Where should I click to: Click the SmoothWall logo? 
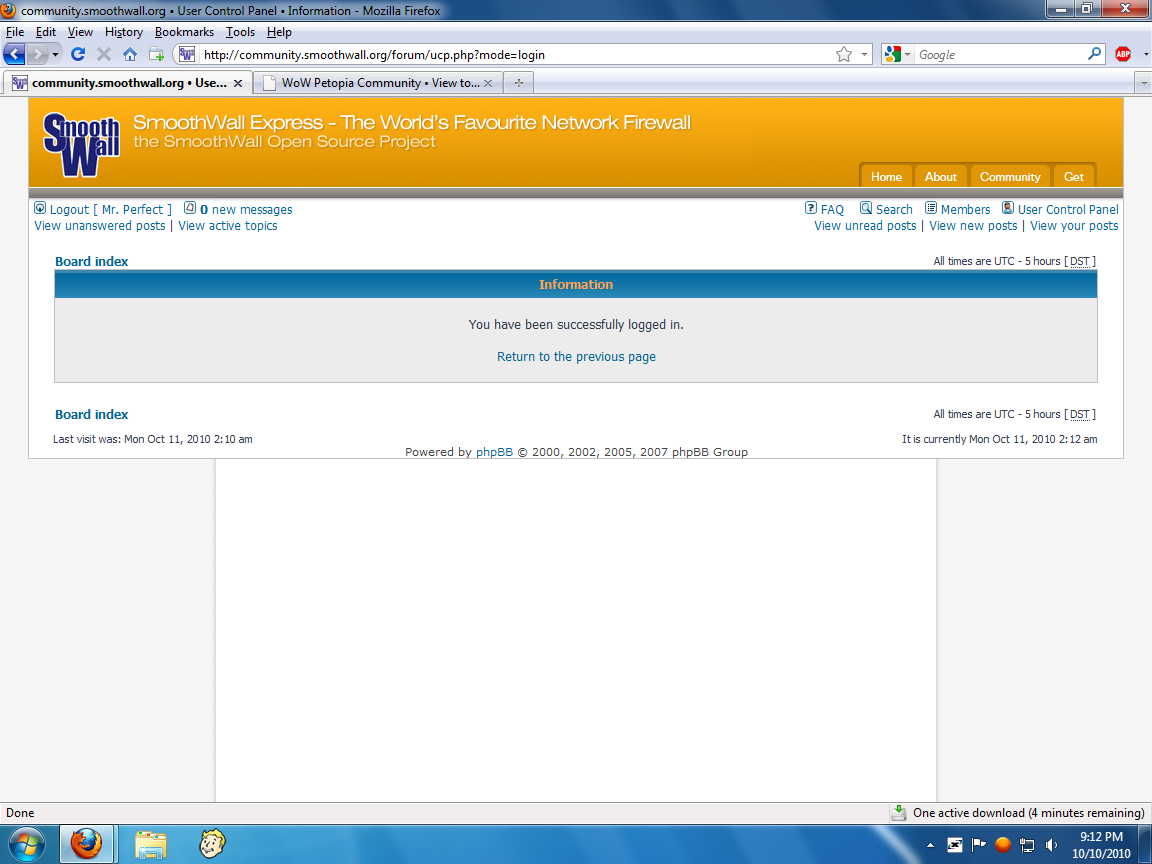tap(81, 144)
